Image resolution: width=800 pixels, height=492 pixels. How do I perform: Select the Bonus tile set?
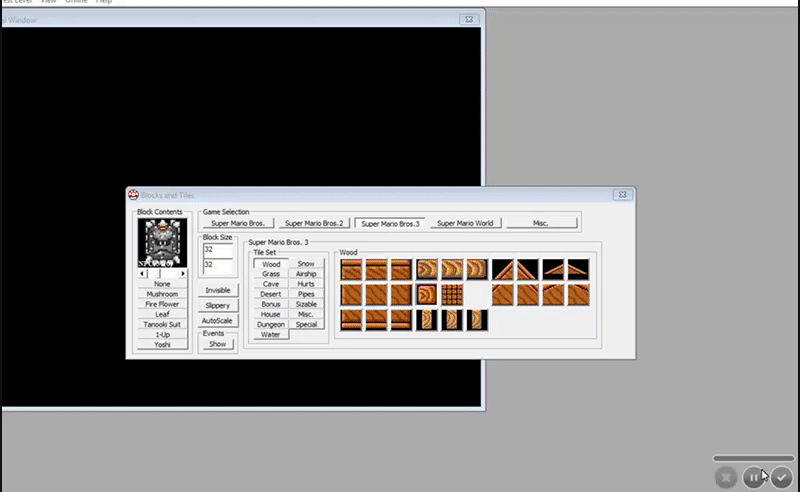click(x=271, y=304)
